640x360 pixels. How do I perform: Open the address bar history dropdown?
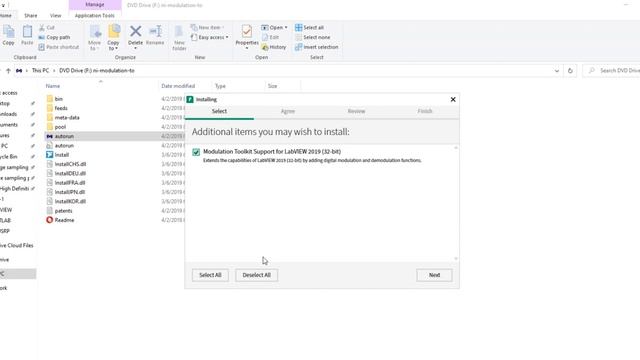556,71
